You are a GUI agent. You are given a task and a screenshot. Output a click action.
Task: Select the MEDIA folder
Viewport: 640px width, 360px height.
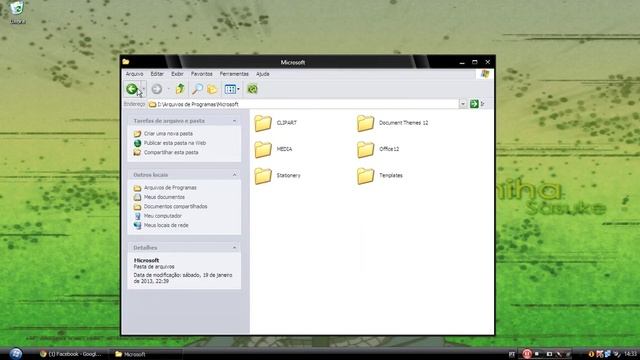pyautogui.click(x=273, y=149)
